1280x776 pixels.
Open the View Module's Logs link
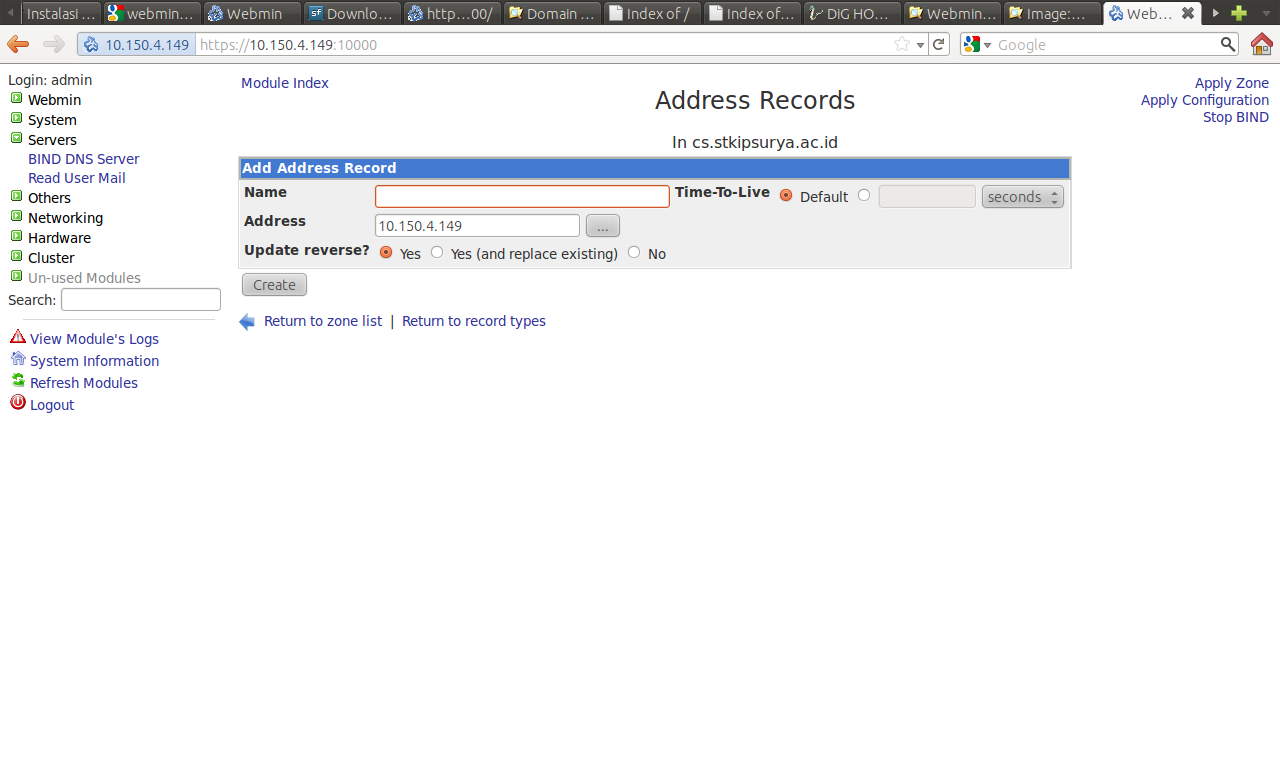(94, 339)
